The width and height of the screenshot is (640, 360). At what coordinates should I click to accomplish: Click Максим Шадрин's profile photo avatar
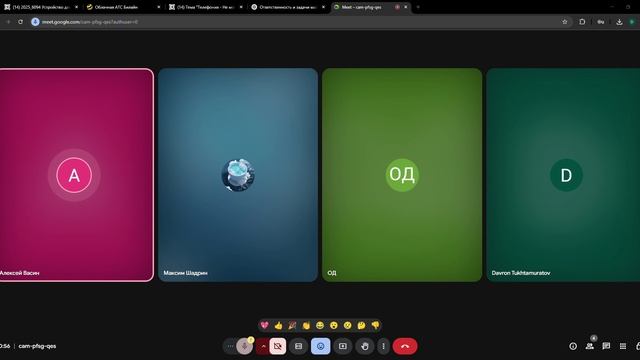(238, 175)
